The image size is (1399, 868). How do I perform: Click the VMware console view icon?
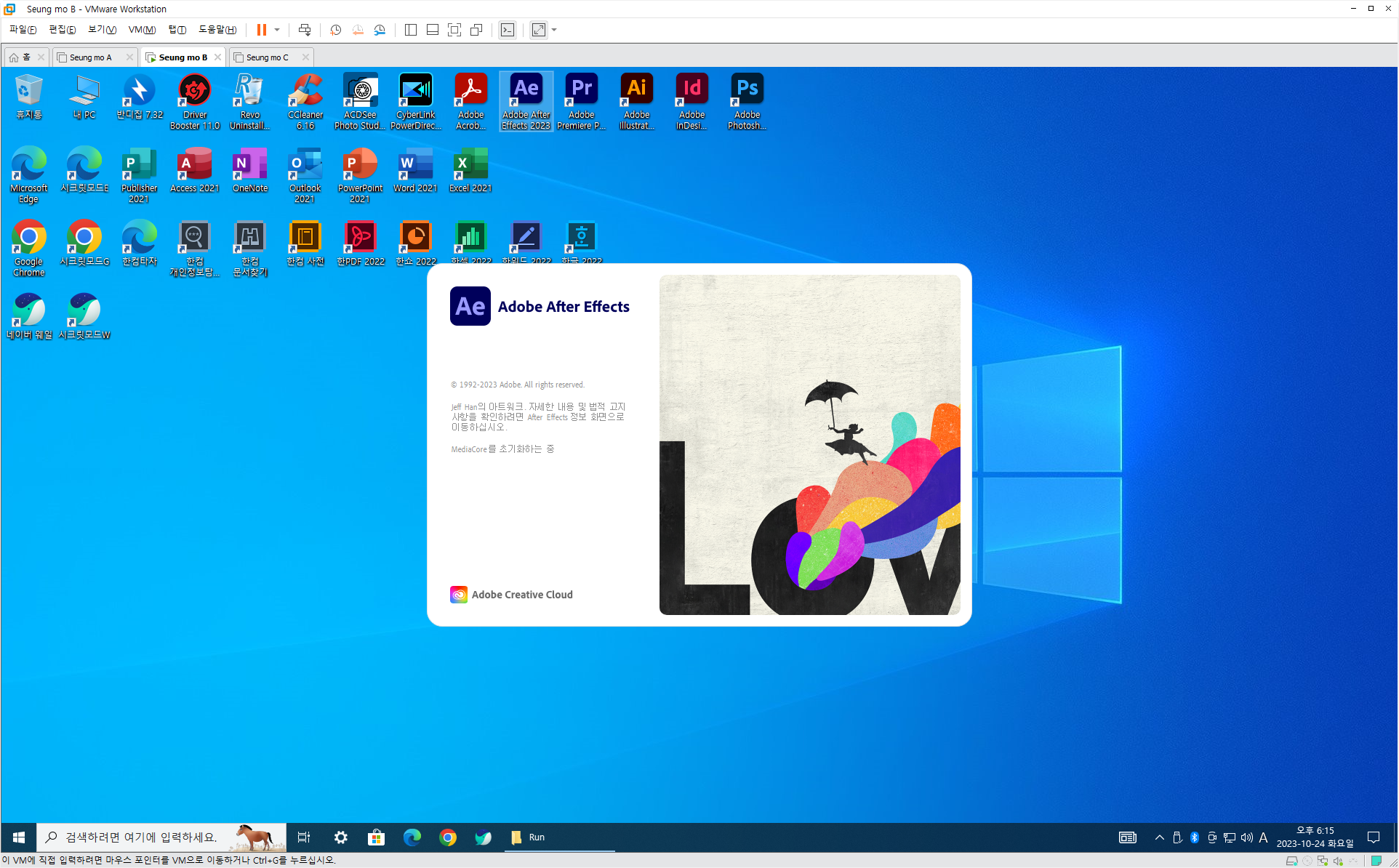tap(508, 30)
